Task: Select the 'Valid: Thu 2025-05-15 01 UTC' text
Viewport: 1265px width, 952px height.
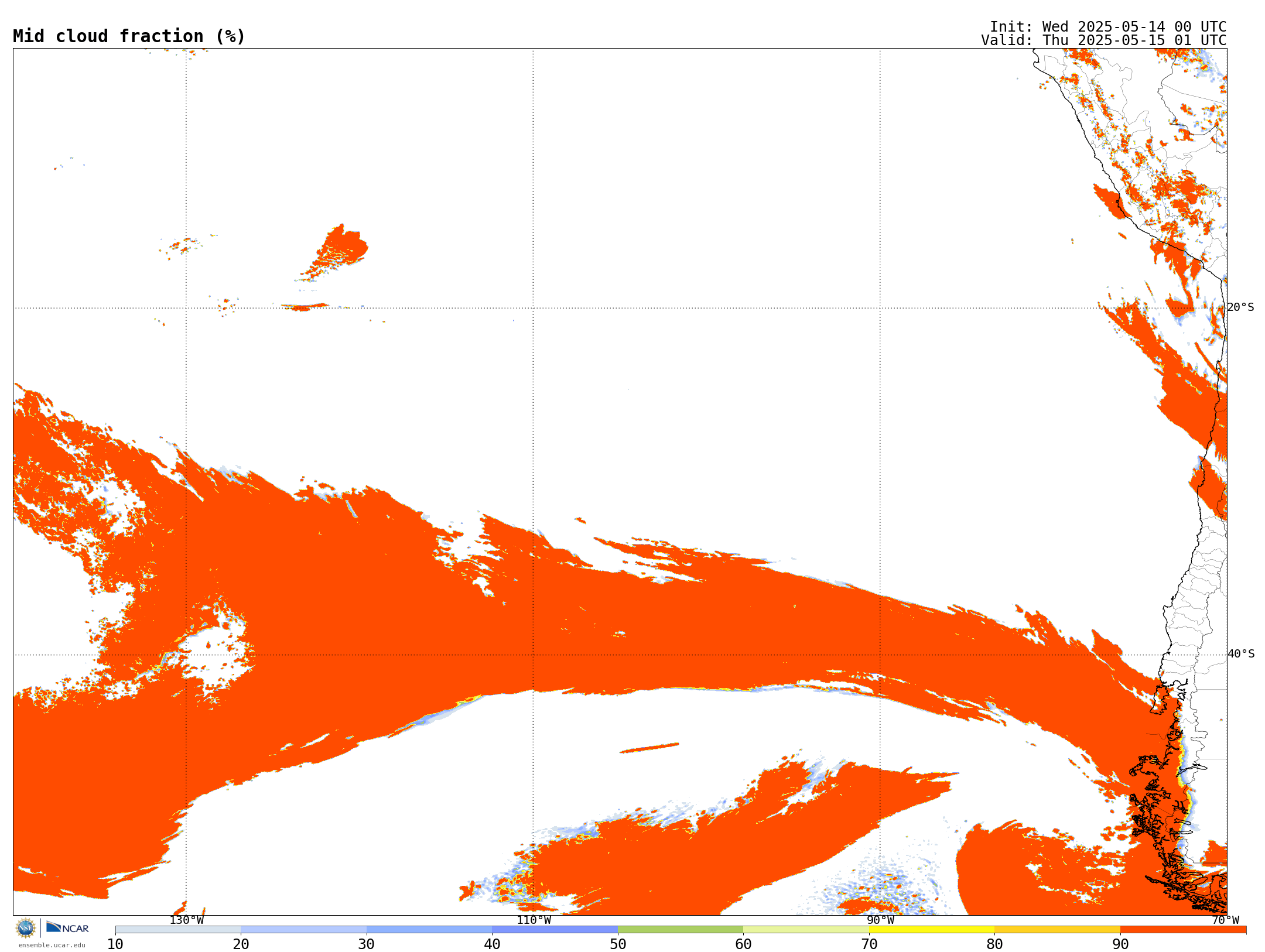Action: [x=1104, y=40]
